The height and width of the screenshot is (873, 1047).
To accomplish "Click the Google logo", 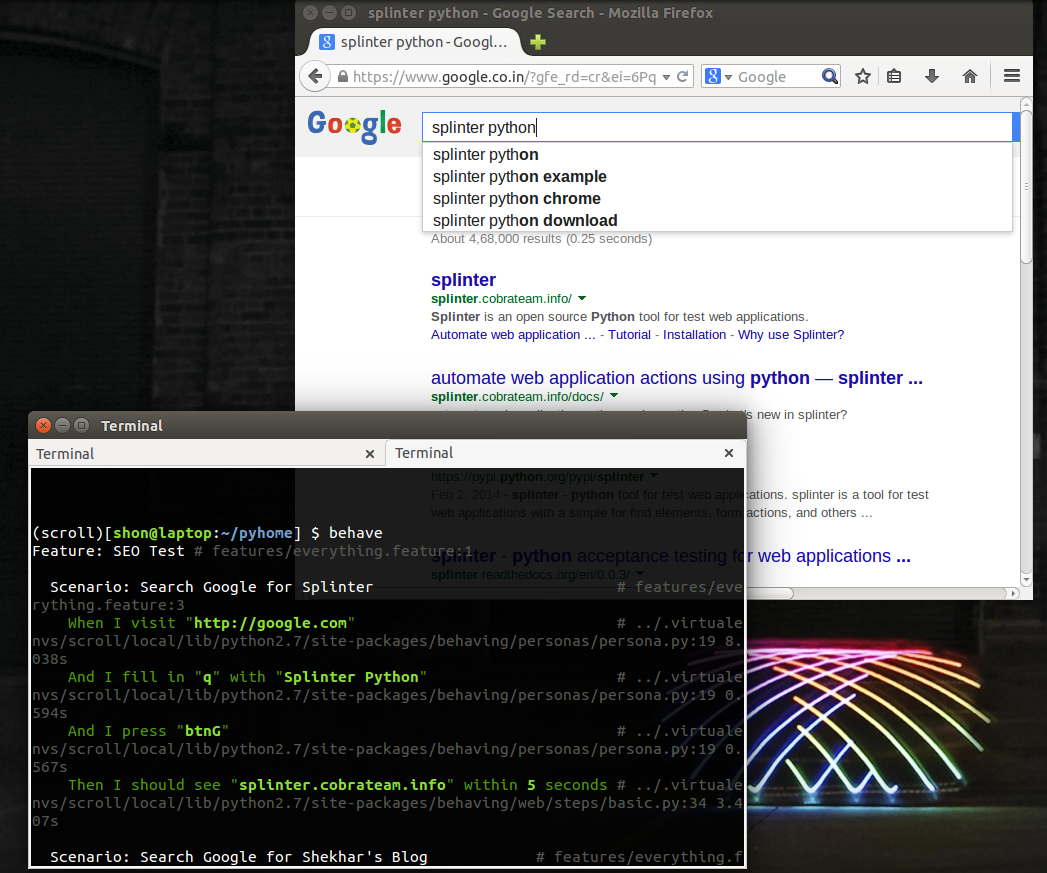I will [x=354, y=125].
